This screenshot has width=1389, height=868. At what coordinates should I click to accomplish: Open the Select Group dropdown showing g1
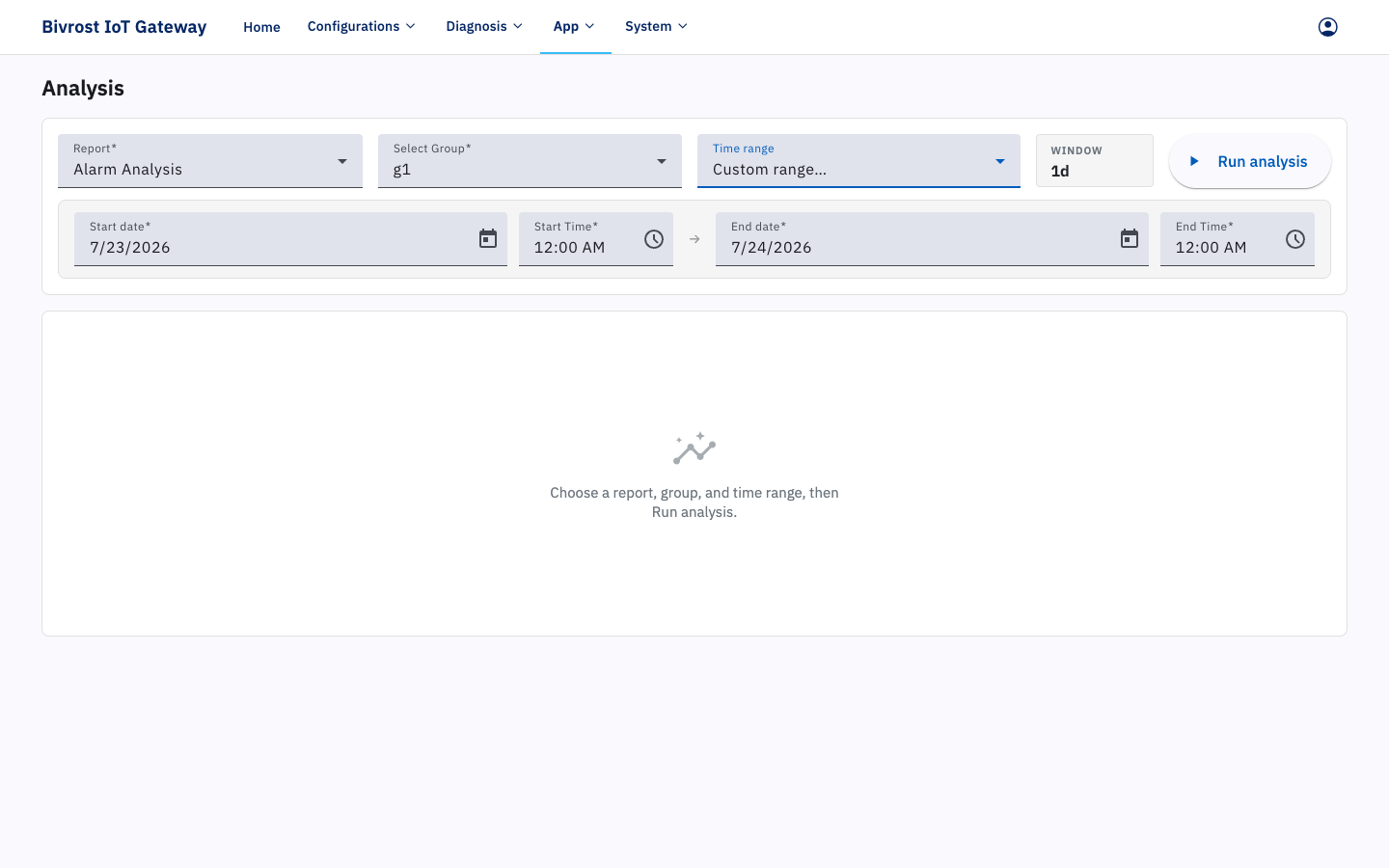point(530,161)
